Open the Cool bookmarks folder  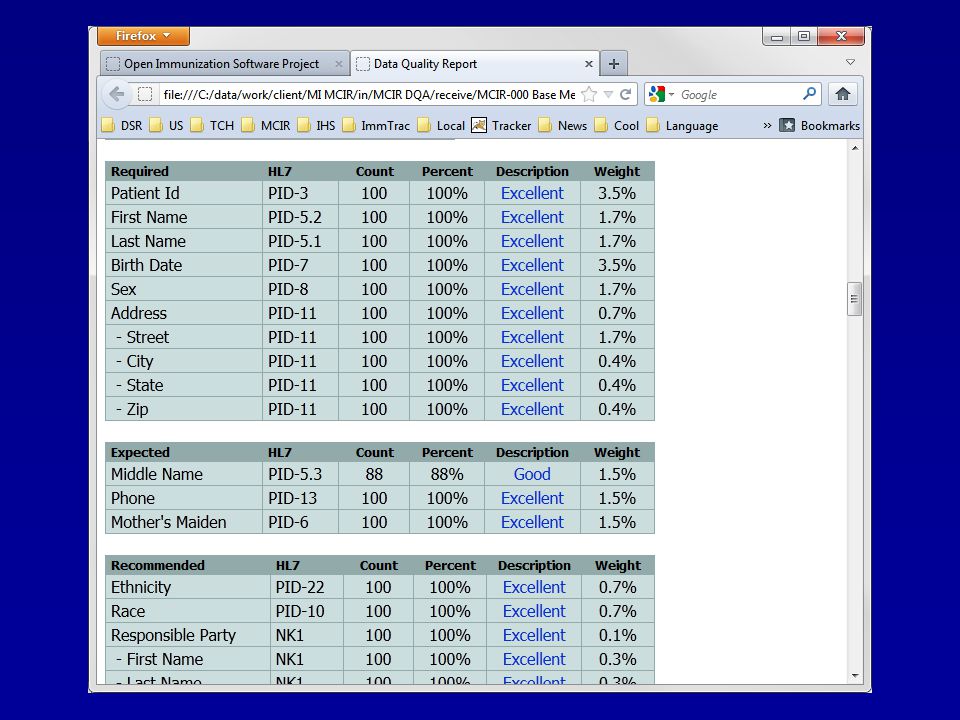coord(617,126)
